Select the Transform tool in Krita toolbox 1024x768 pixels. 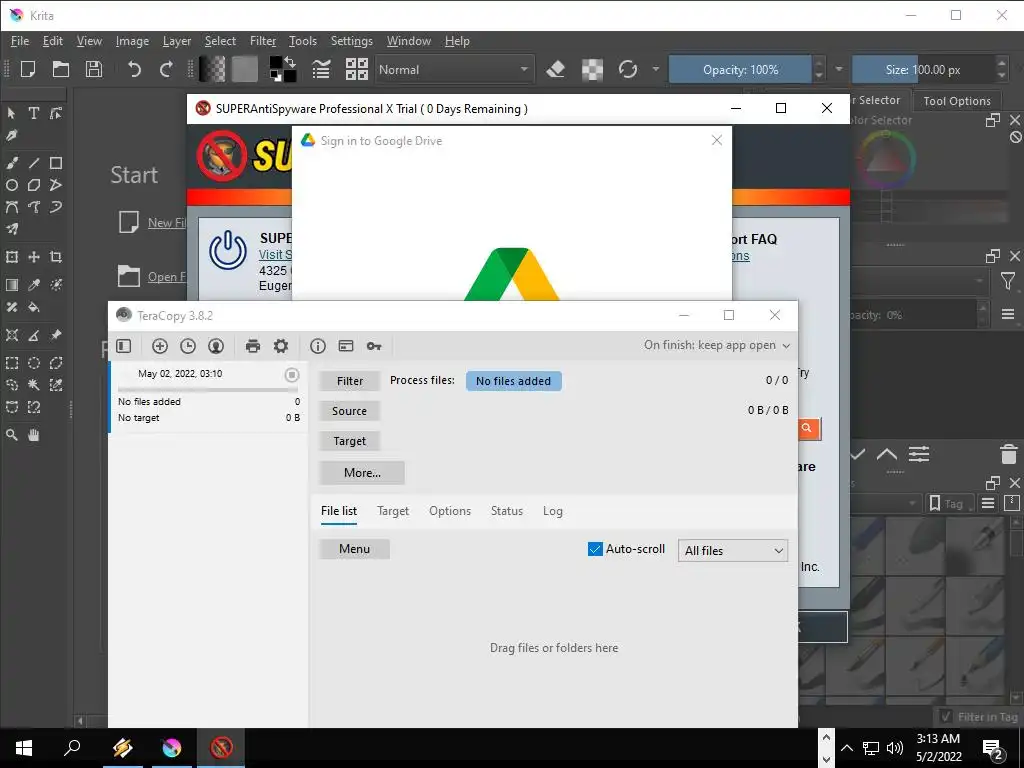pyautogui.click(x=12, y=257)
